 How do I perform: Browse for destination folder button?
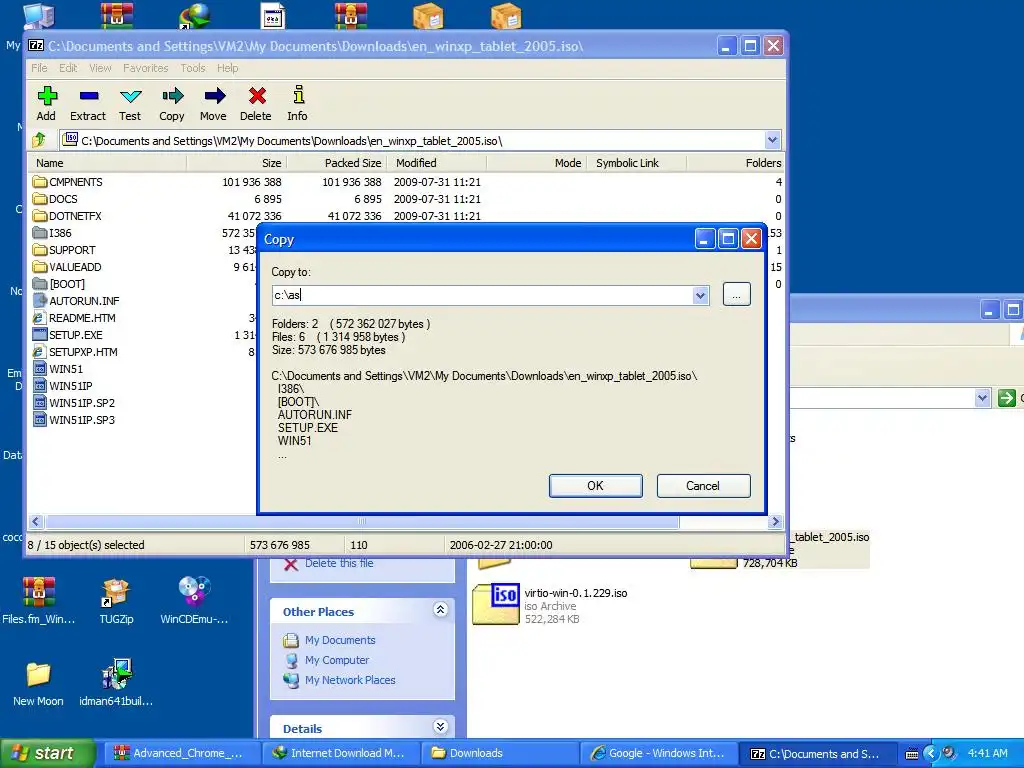[737, 295]
